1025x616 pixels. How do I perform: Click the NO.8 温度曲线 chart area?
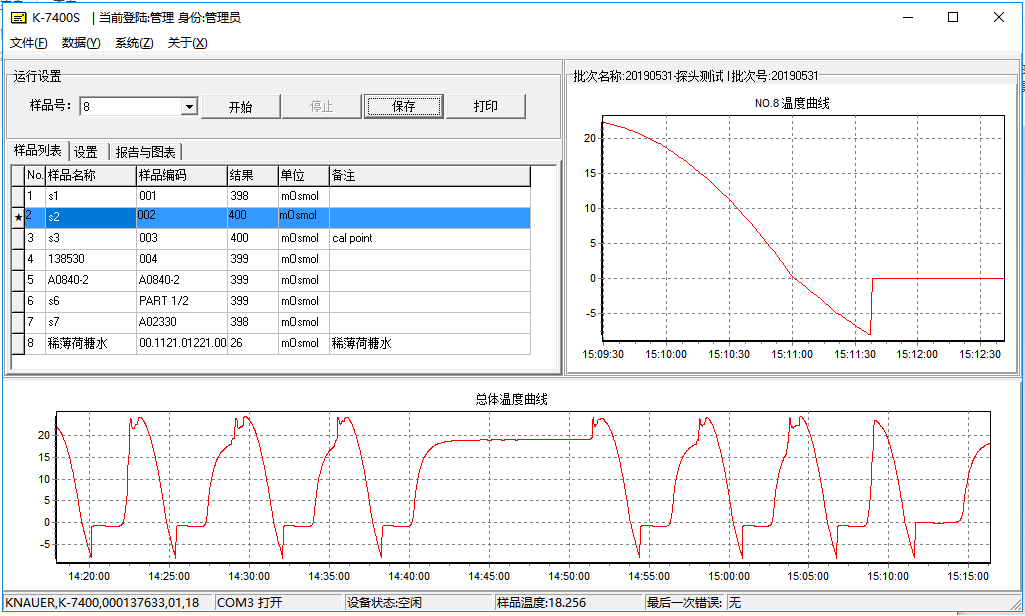tap(791, 230)
